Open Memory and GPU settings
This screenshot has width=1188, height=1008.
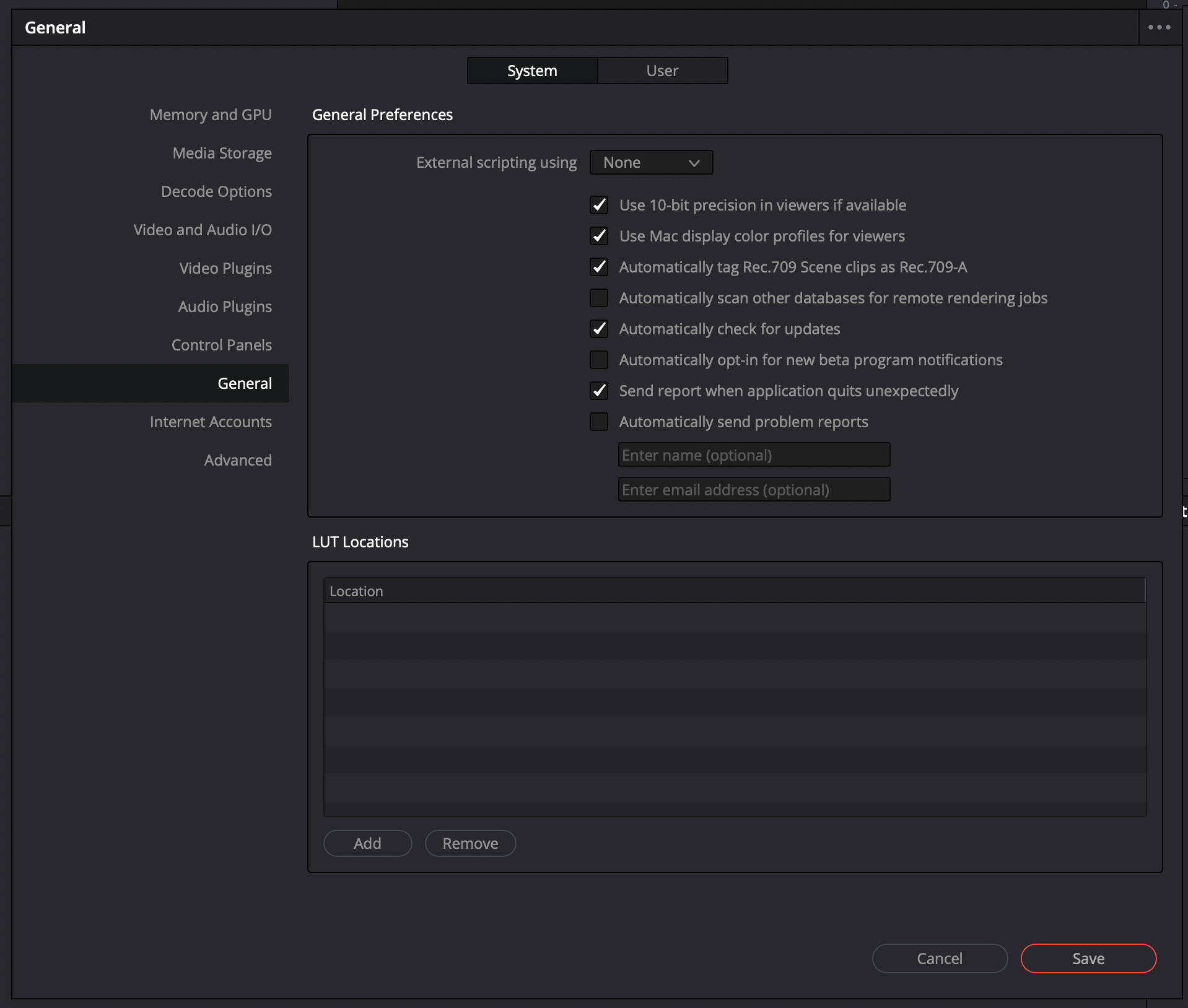tap(211, 115)
